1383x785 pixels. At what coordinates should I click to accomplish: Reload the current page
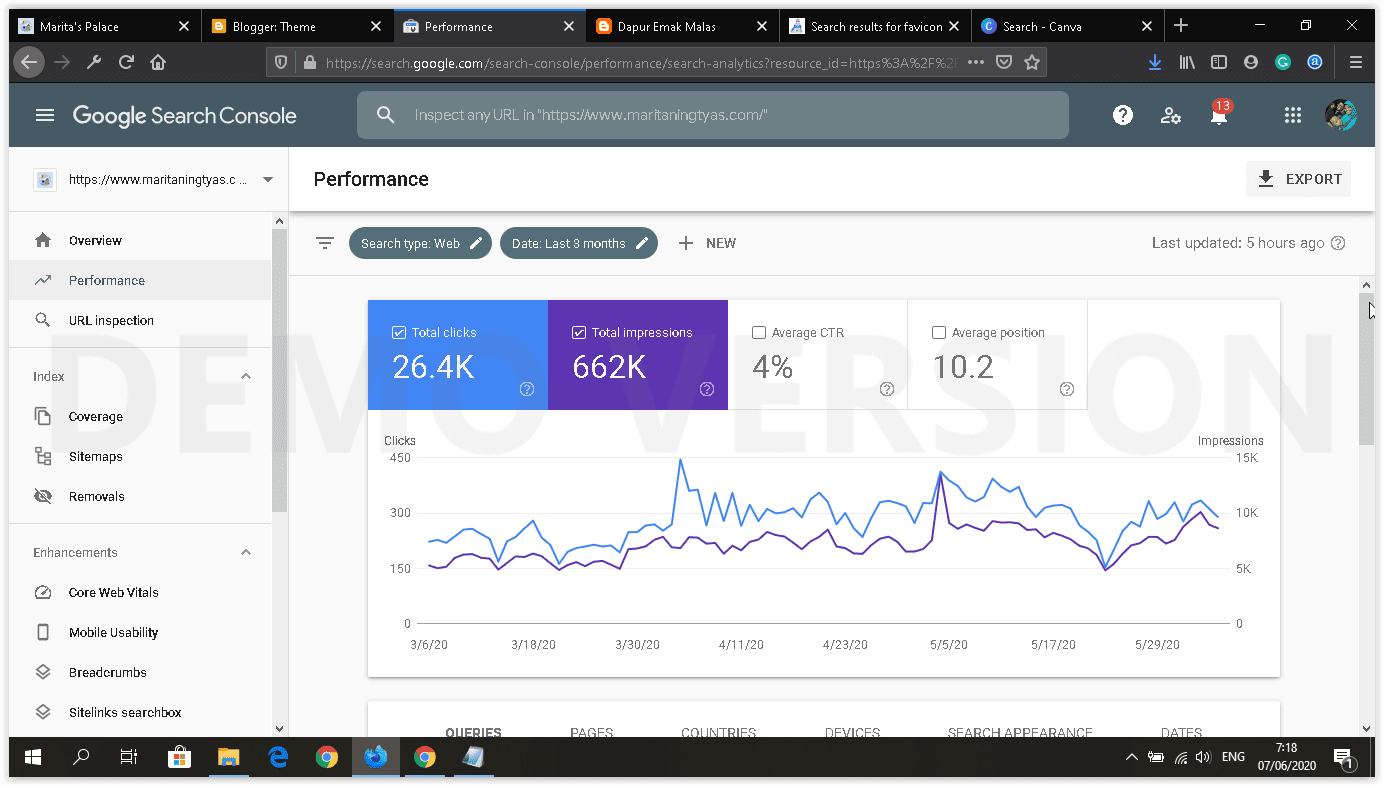126,62
